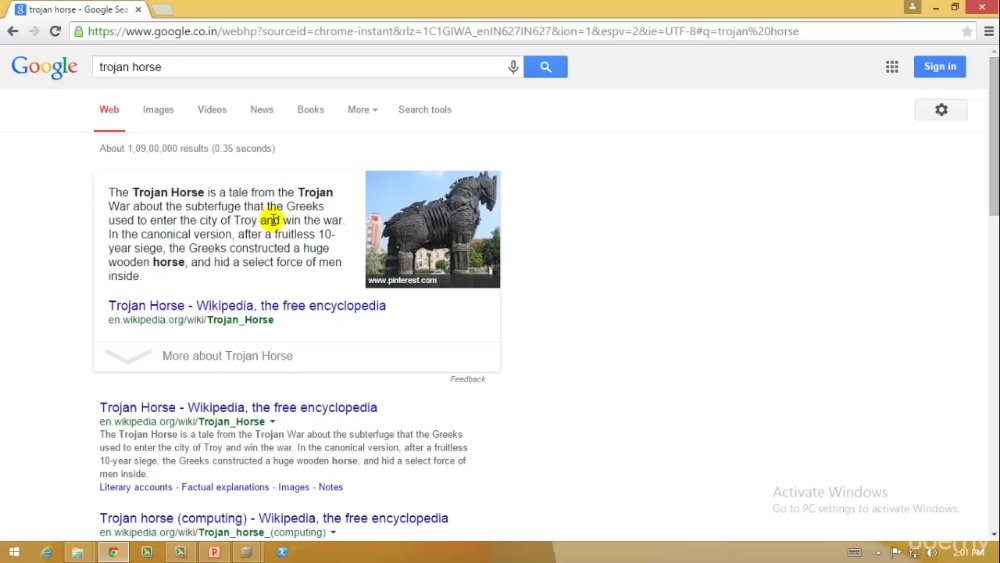The width and height of the screenshot is (1000, 563).
Task: Open the Trojan horse statue thumbnail
Action: [x=432, y=229]
